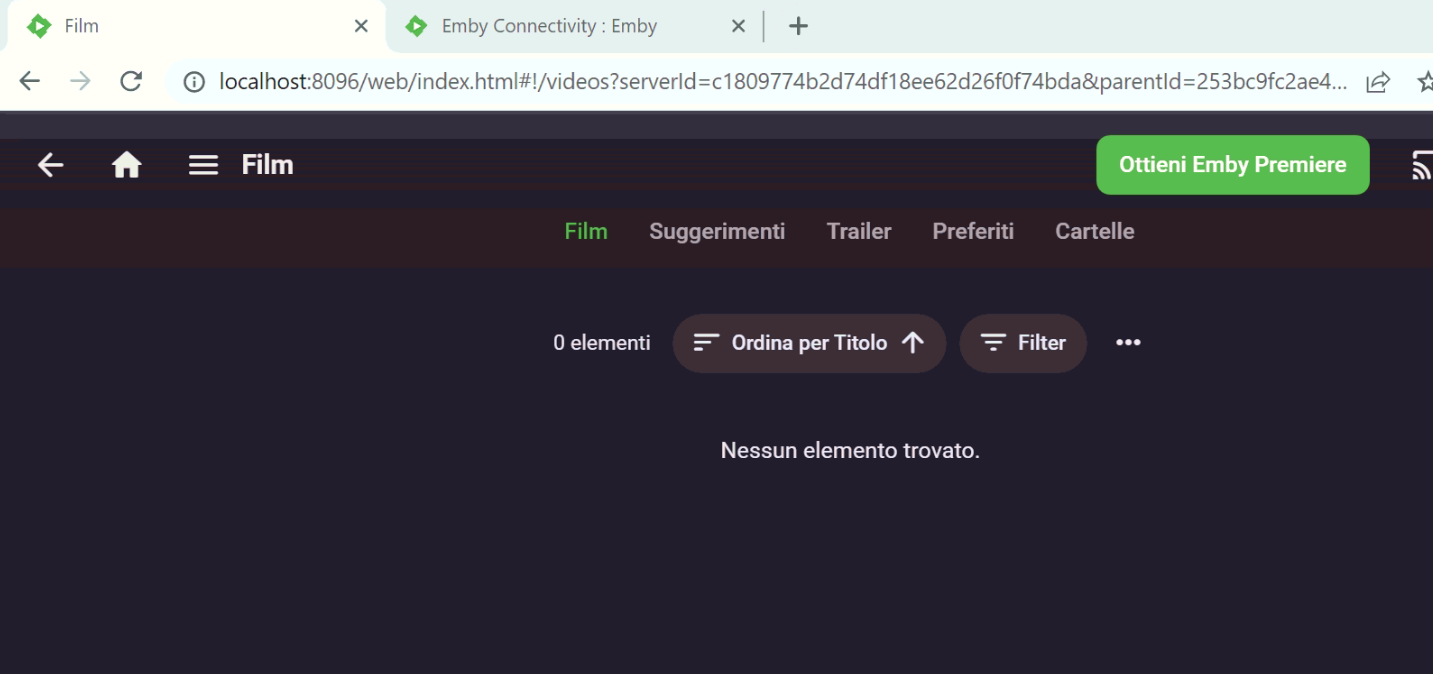Viewport: 1433px width, 674px height.
Task: Open a new browser tab
Action: (x=798, y=27)
